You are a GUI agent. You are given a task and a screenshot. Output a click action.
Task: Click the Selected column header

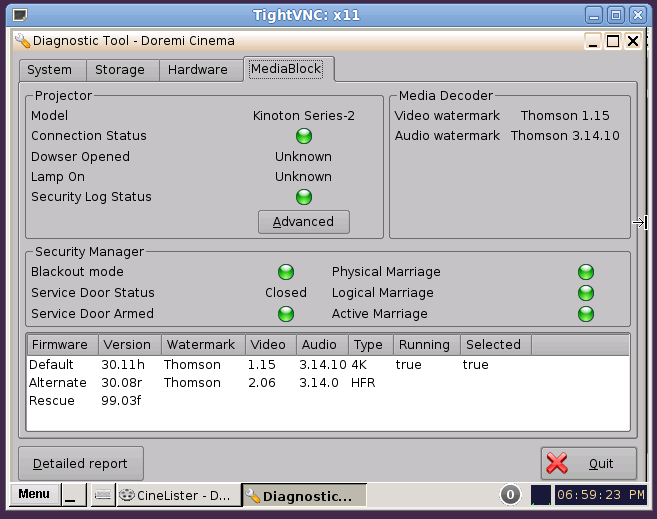tap(496, 345)
